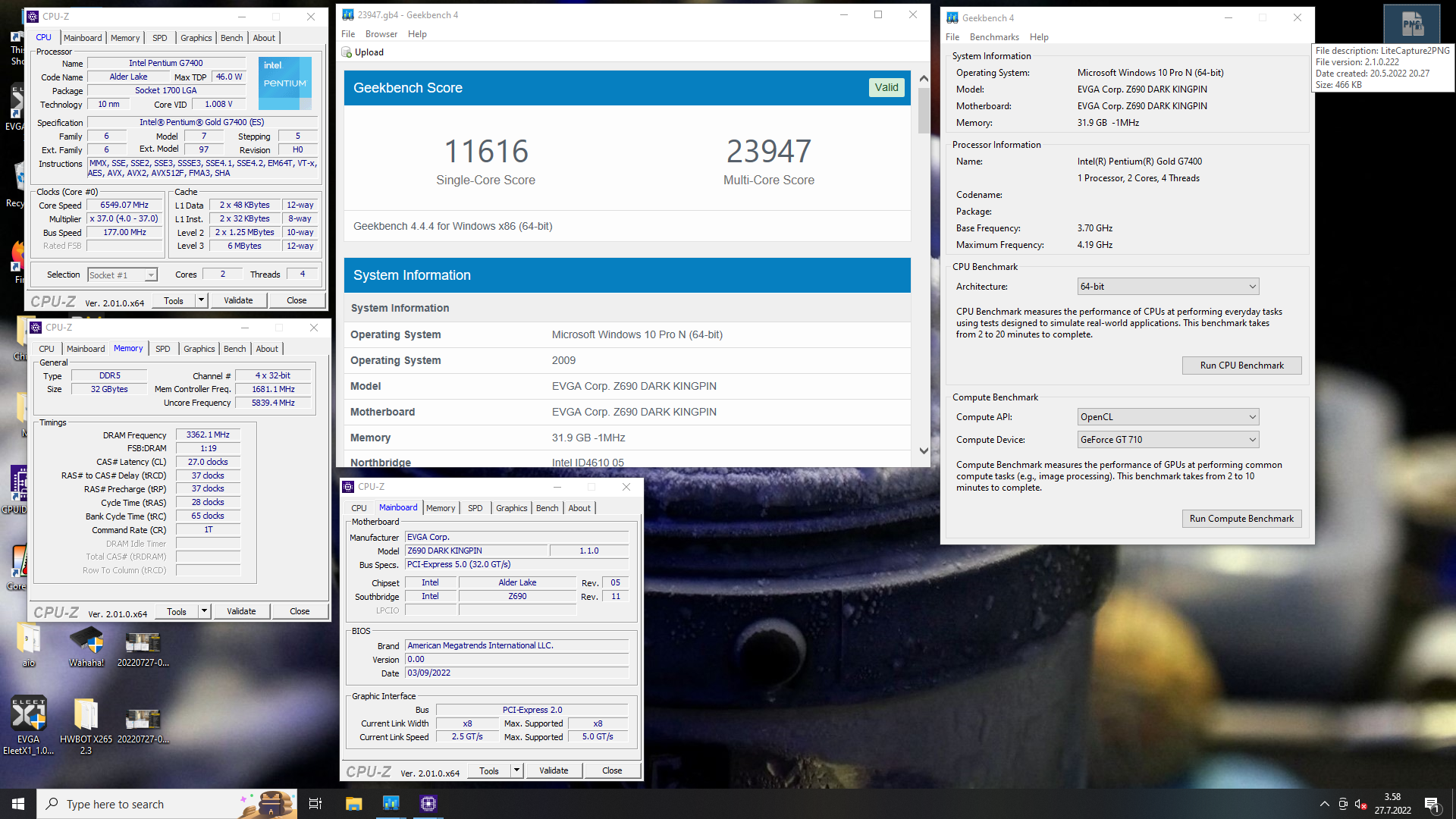Open File Explorer from the taskbar
Screen dimensions: 1456x819
[353, 804]
